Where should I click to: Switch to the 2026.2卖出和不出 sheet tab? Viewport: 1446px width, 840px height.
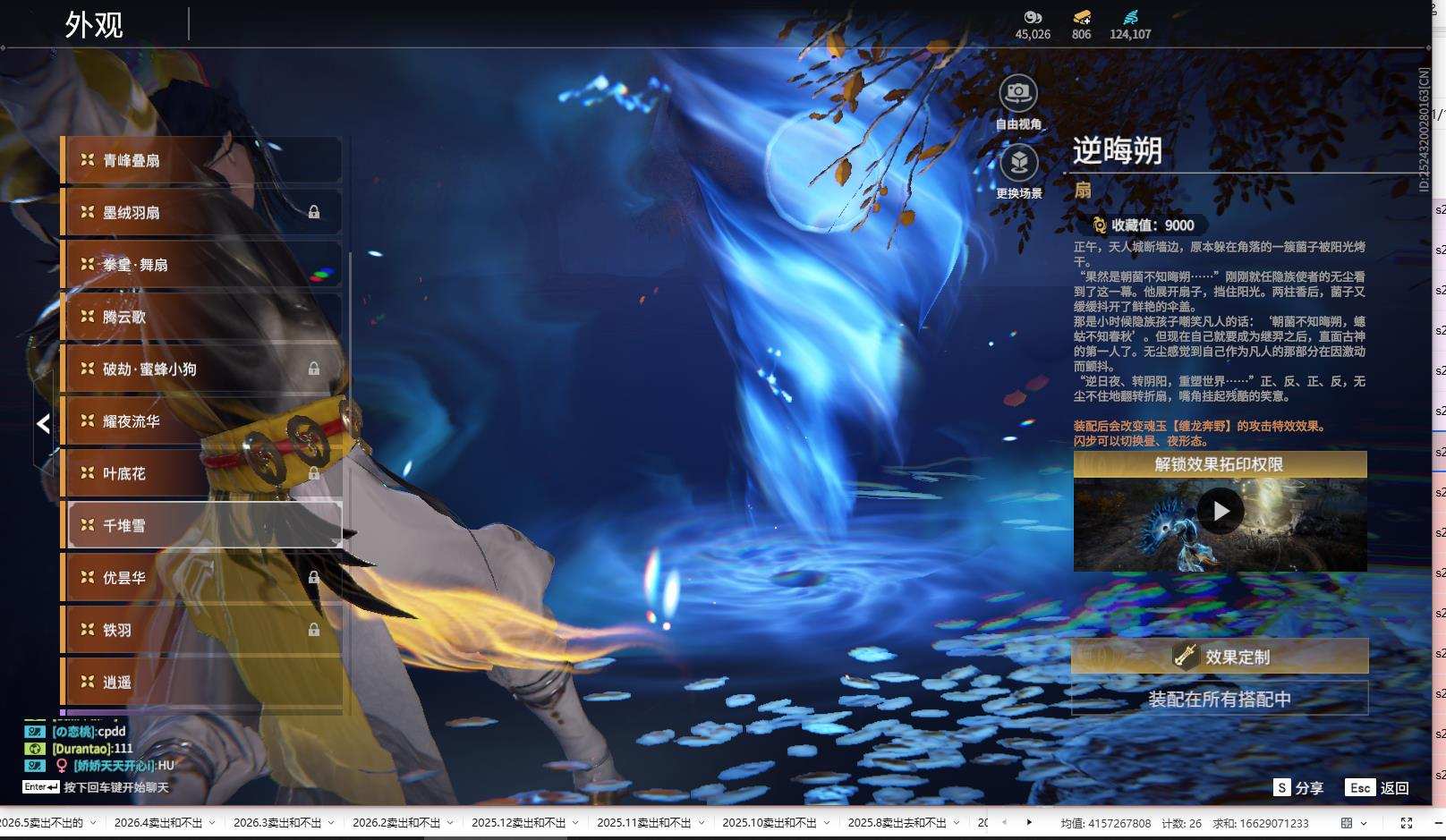click(396, 823)
